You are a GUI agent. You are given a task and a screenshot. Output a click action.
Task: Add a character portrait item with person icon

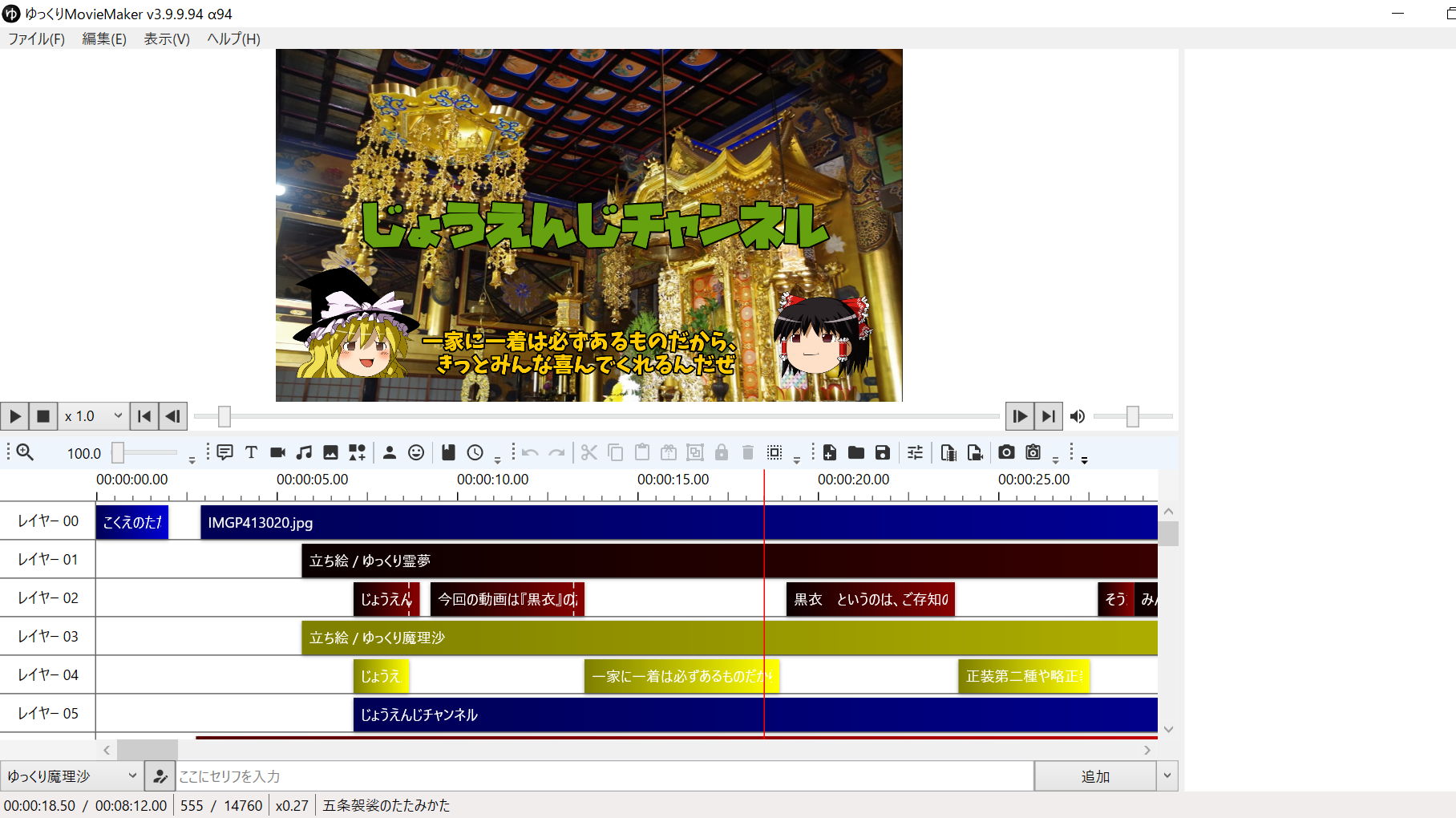390,452
